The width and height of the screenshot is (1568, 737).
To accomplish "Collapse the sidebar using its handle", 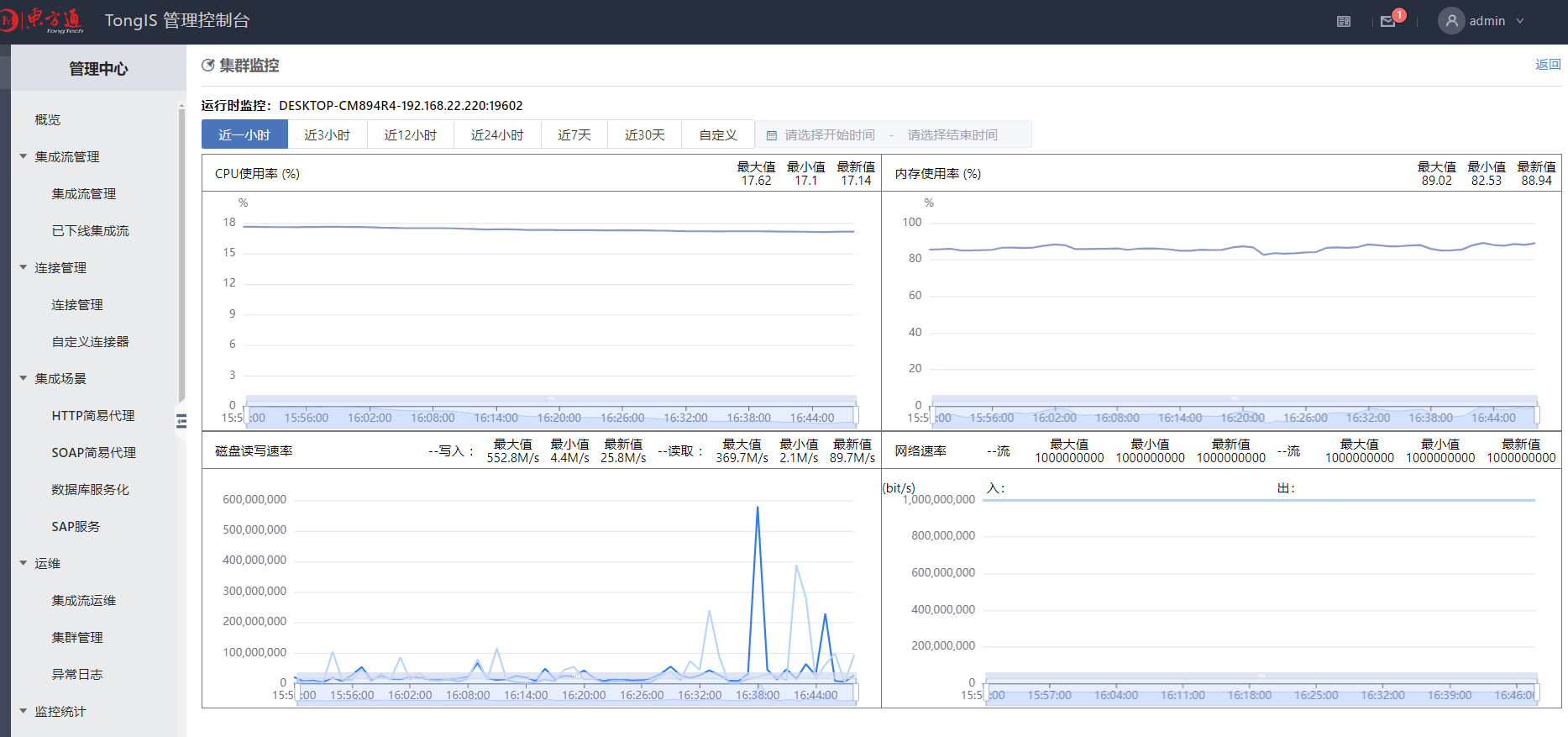I will point(181,420).
